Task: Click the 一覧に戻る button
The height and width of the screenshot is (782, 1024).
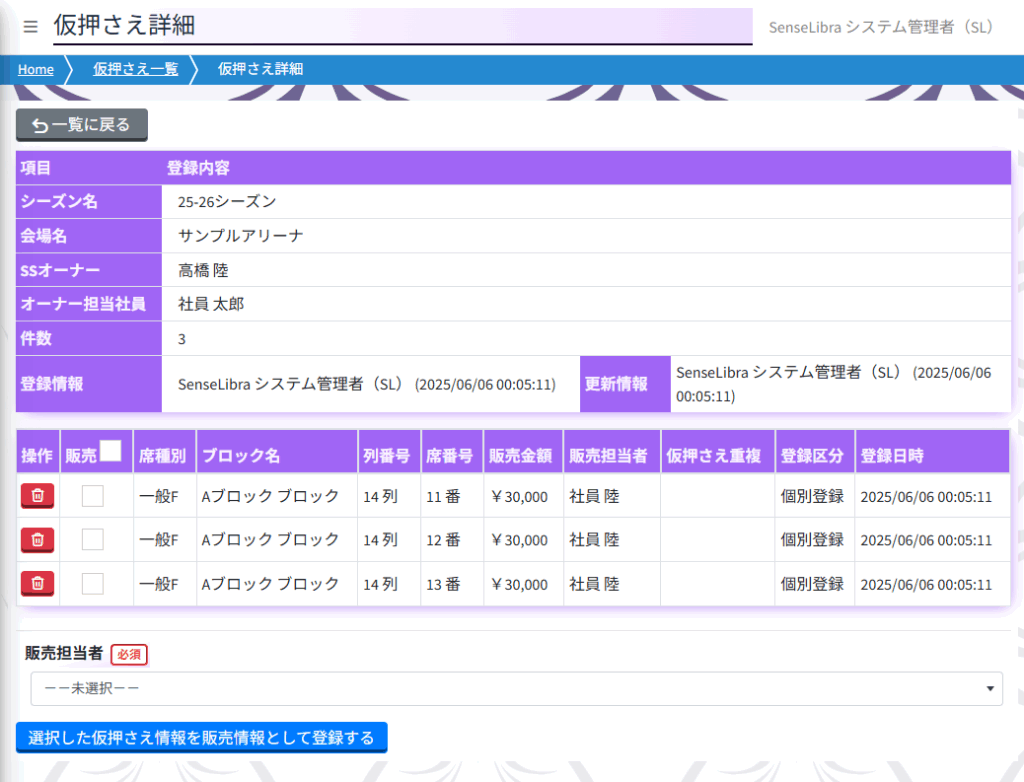Action: click(x=82, y=125)
